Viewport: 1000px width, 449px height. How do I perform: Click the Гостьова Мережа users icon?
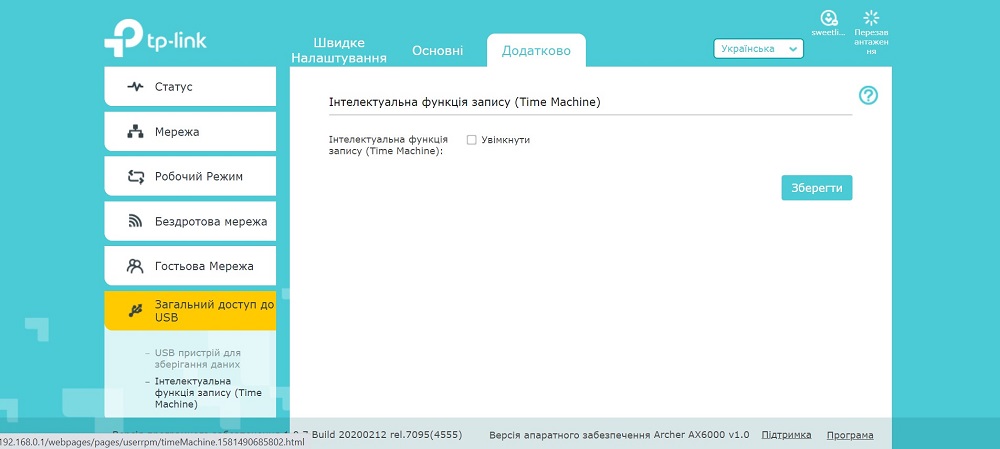pos(135,266)
